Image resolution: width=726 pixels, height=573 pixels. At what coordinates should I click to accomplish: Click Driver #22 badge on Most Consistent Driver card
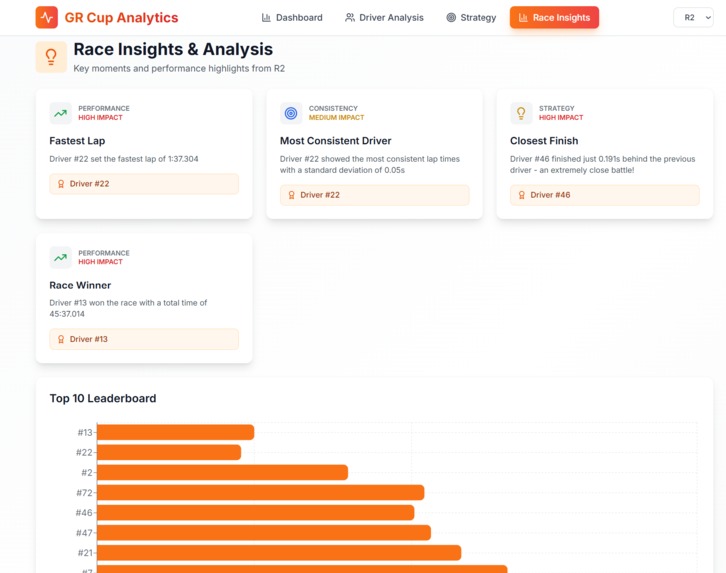(375, 195)
